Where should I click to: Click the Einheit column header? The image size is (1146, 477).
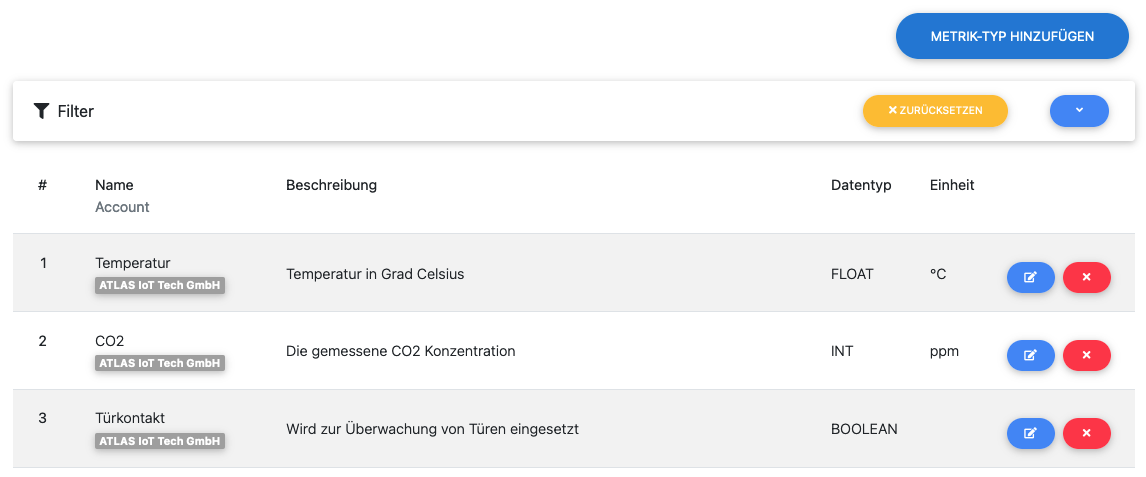(951, 185)
